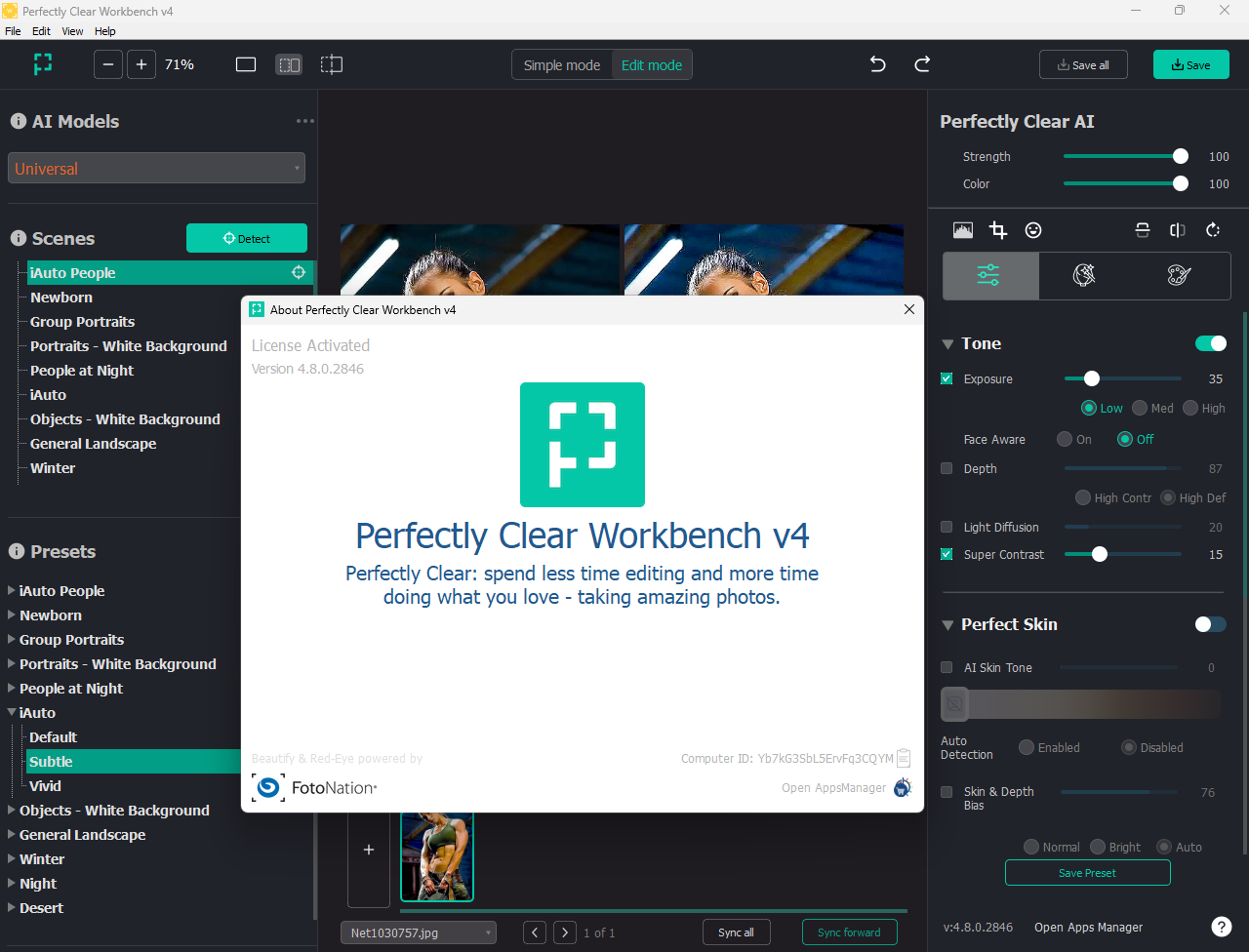Open the Help menu
Viewport: 1249px width, 952px height.
[x=105, y=31]
